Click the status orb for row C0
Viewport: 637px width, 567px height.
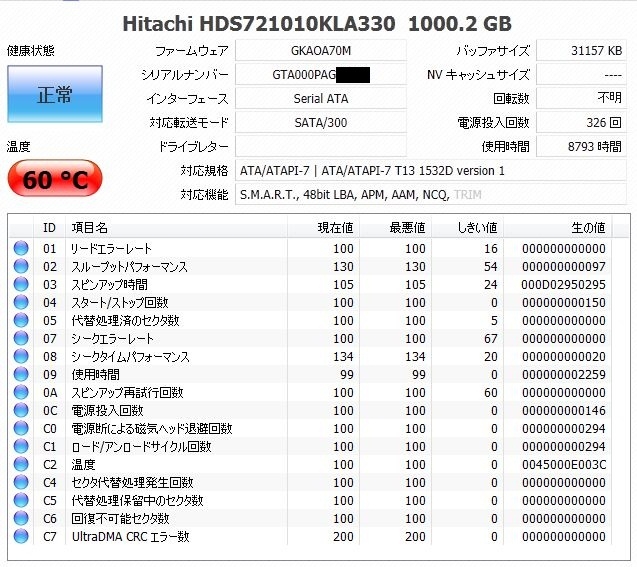tap(21, 428)
